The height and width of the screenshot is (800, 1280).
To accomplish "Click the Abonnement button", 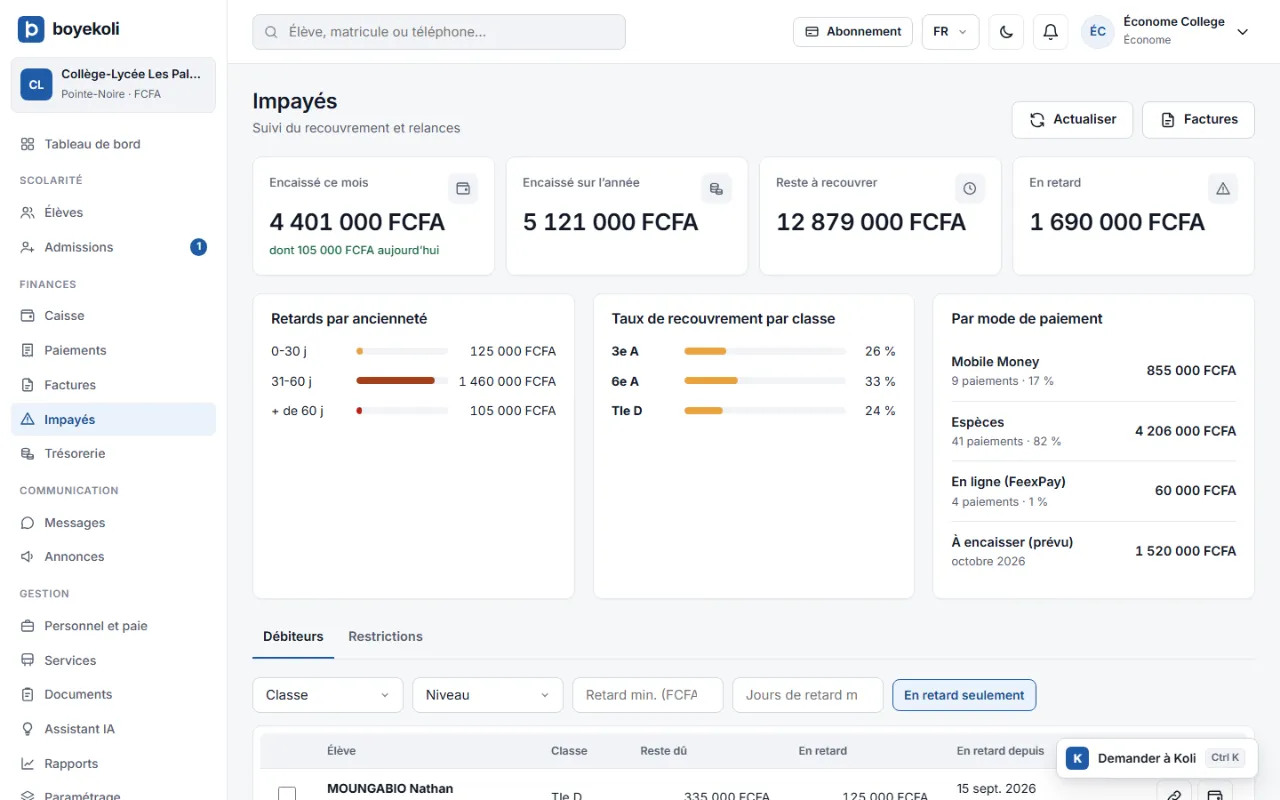I will (853, 32).
